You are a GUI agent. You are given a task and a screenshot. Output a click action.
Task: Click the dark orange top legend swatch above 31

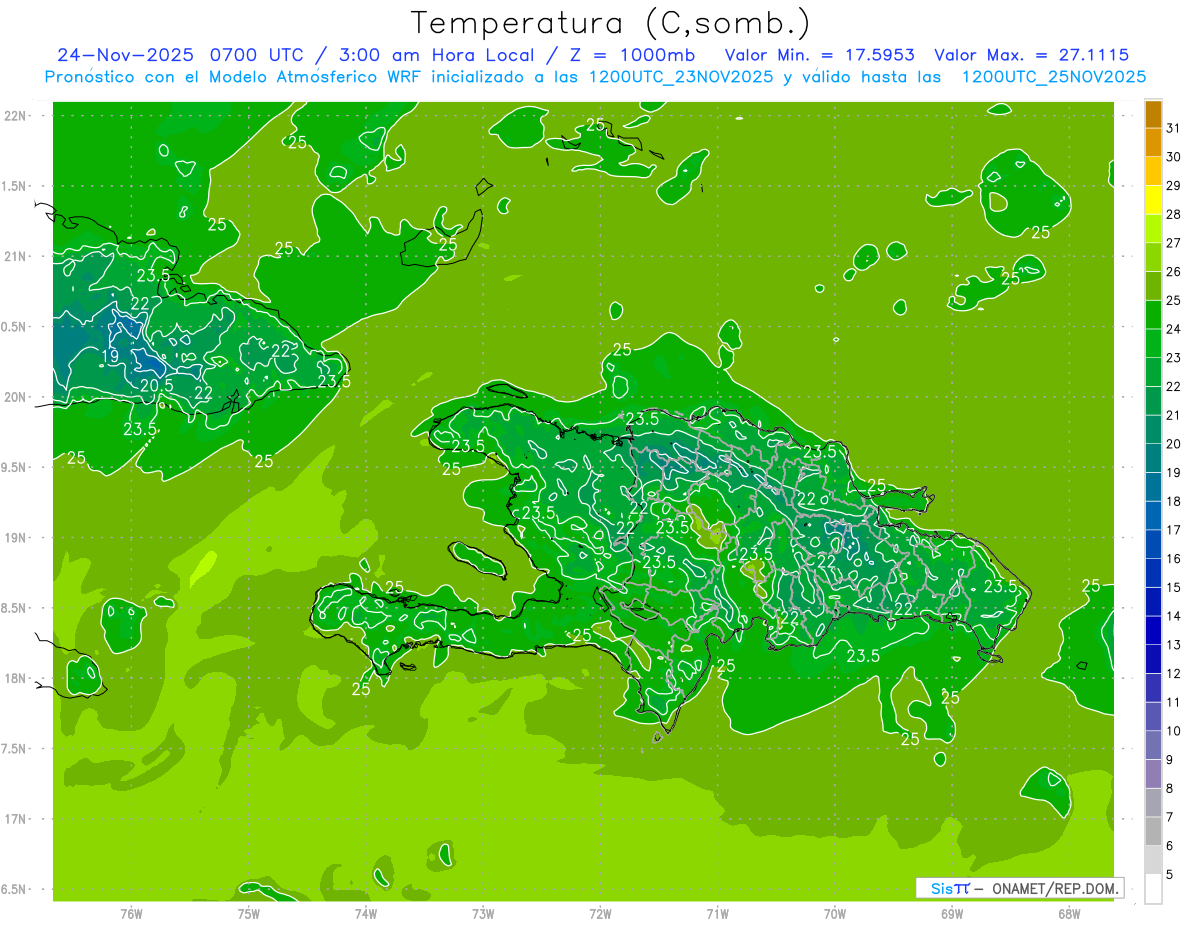pyautogui.click(x=1153, y=114)
